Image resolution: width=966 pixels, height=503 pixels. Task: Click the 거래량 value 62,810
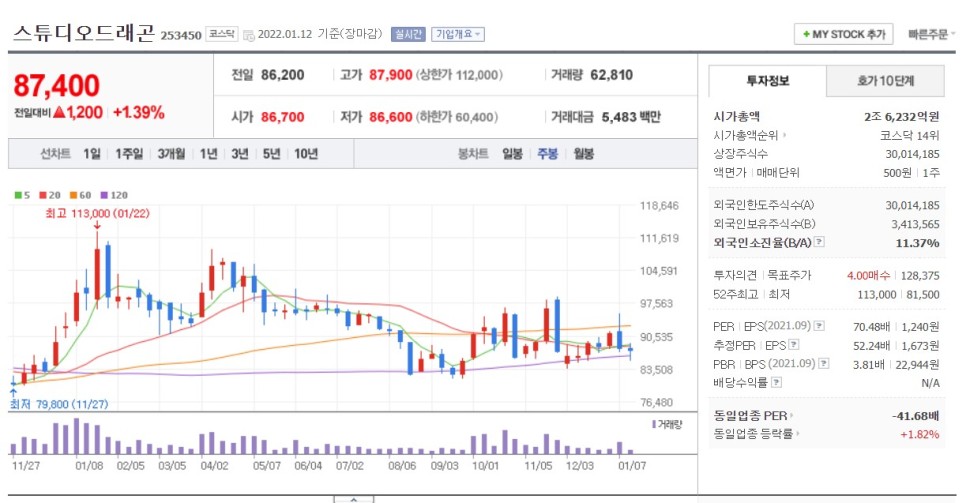[612, 75]
